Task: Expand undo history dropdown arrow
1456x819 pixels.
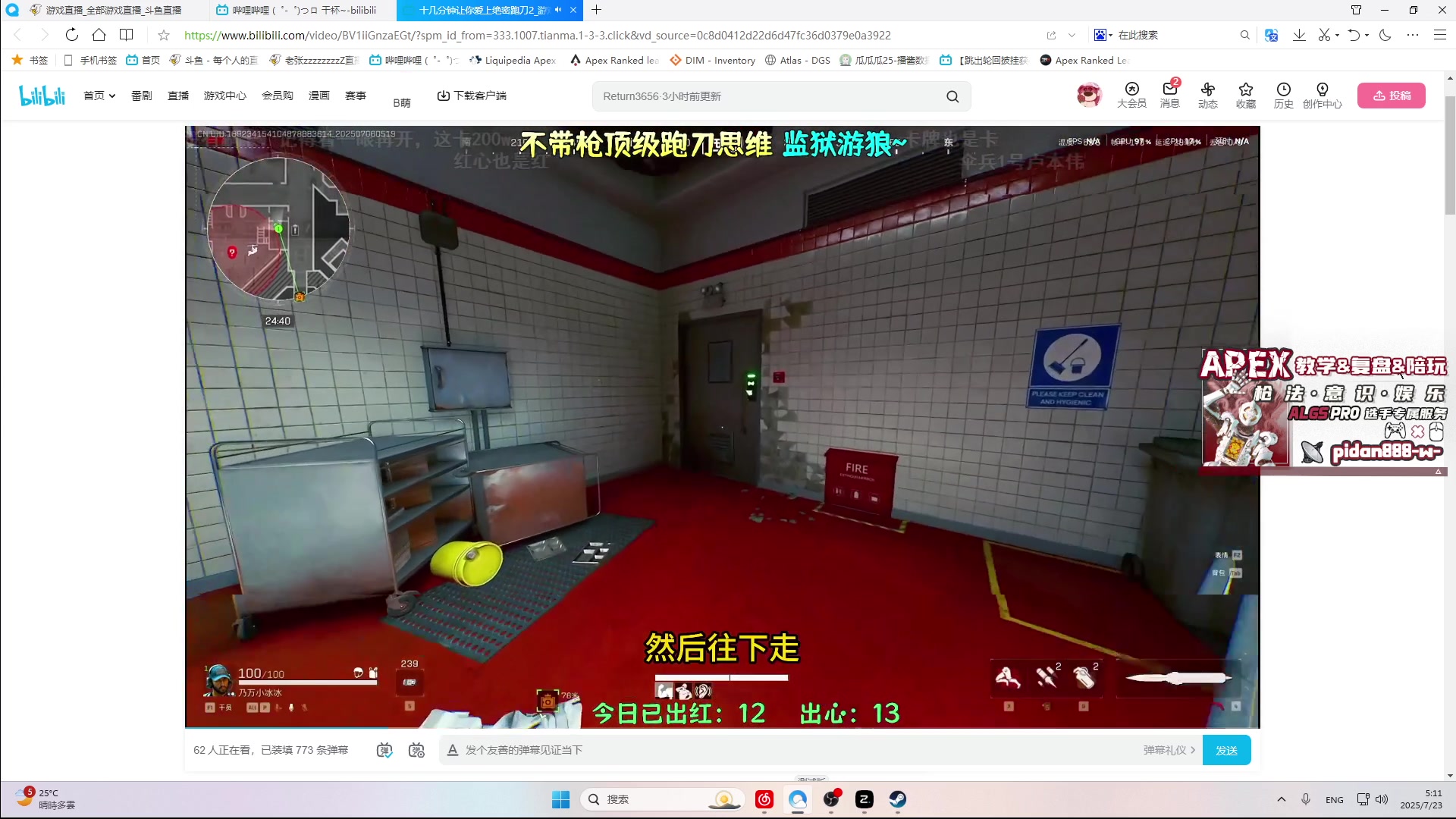Action: coord(1367,35)
